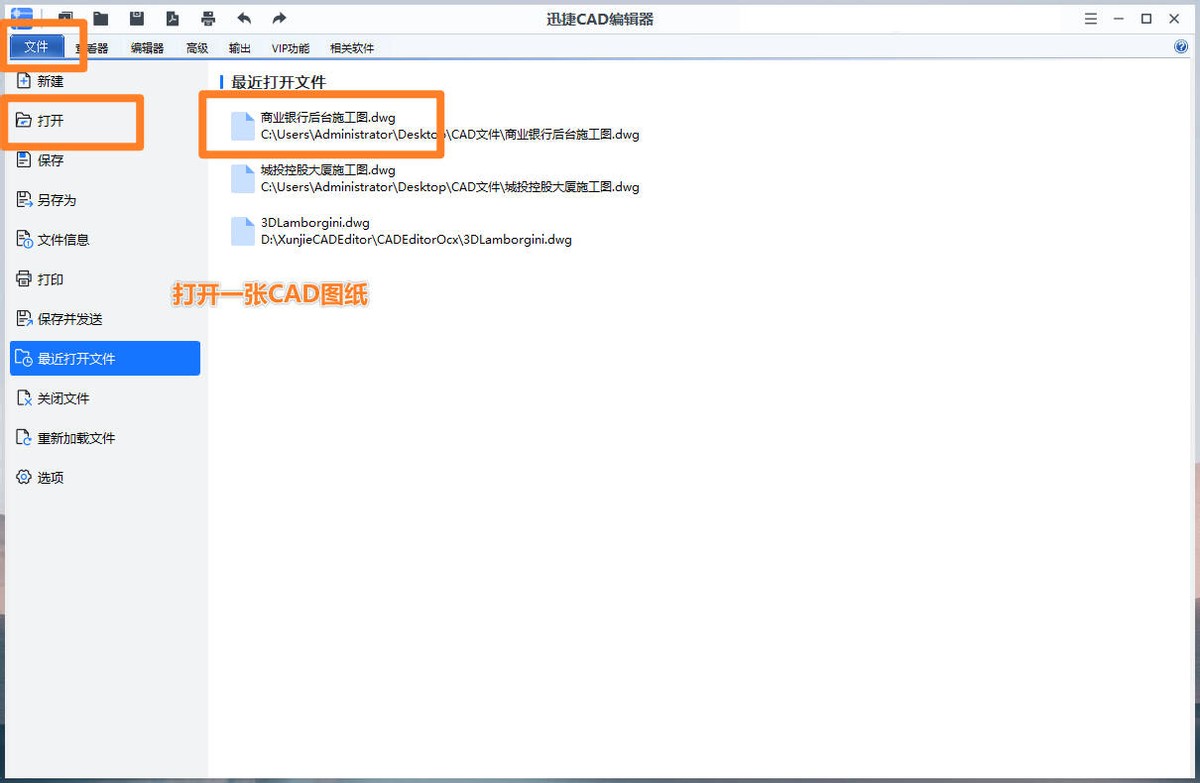Open recent file 3DLamborgini.dwg
This screenshot has width=1200, height=783.
pos(315,223)
